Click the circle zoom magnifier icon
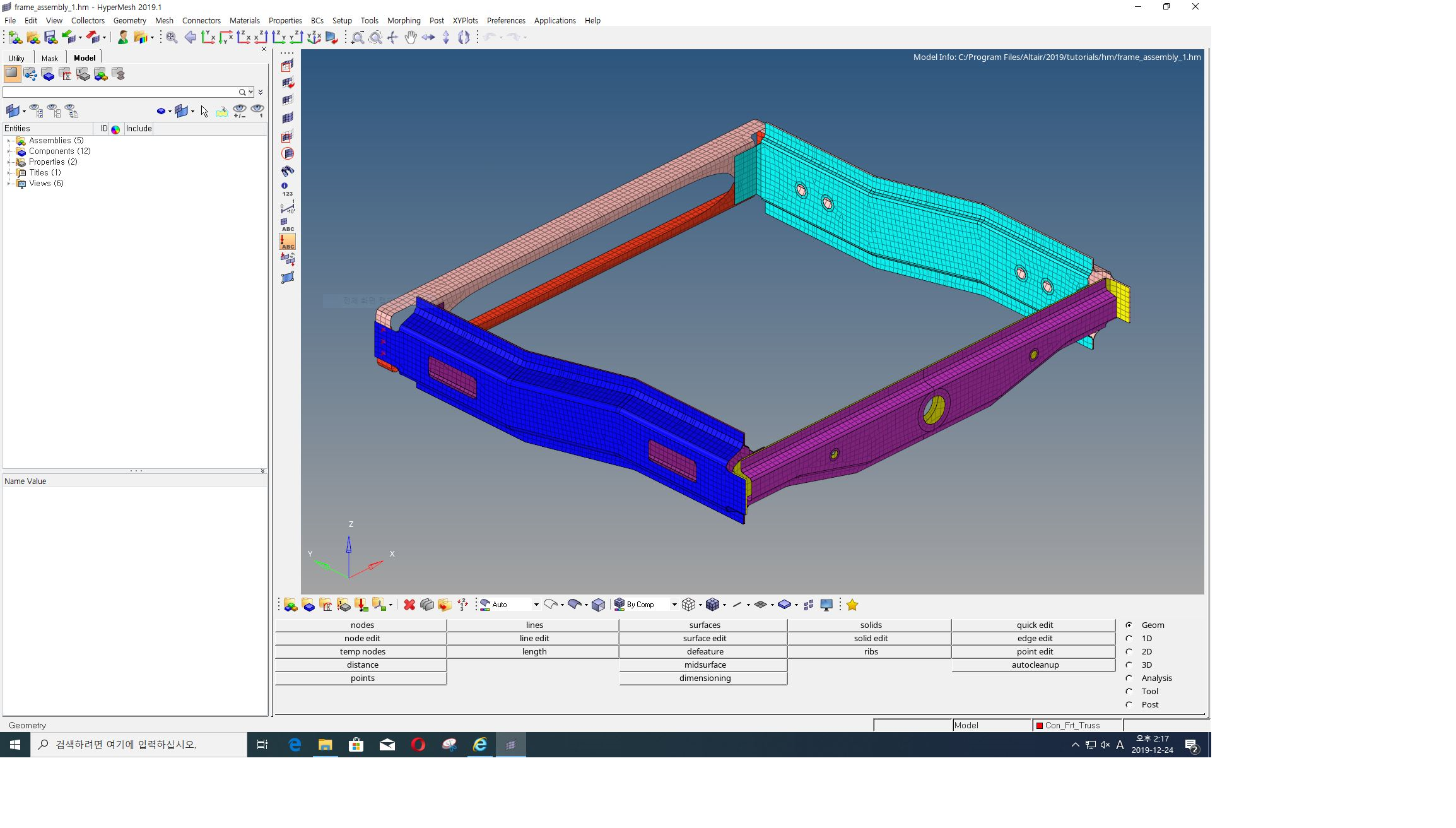The width and height of the screenshot is (1456, 828). 375,38
